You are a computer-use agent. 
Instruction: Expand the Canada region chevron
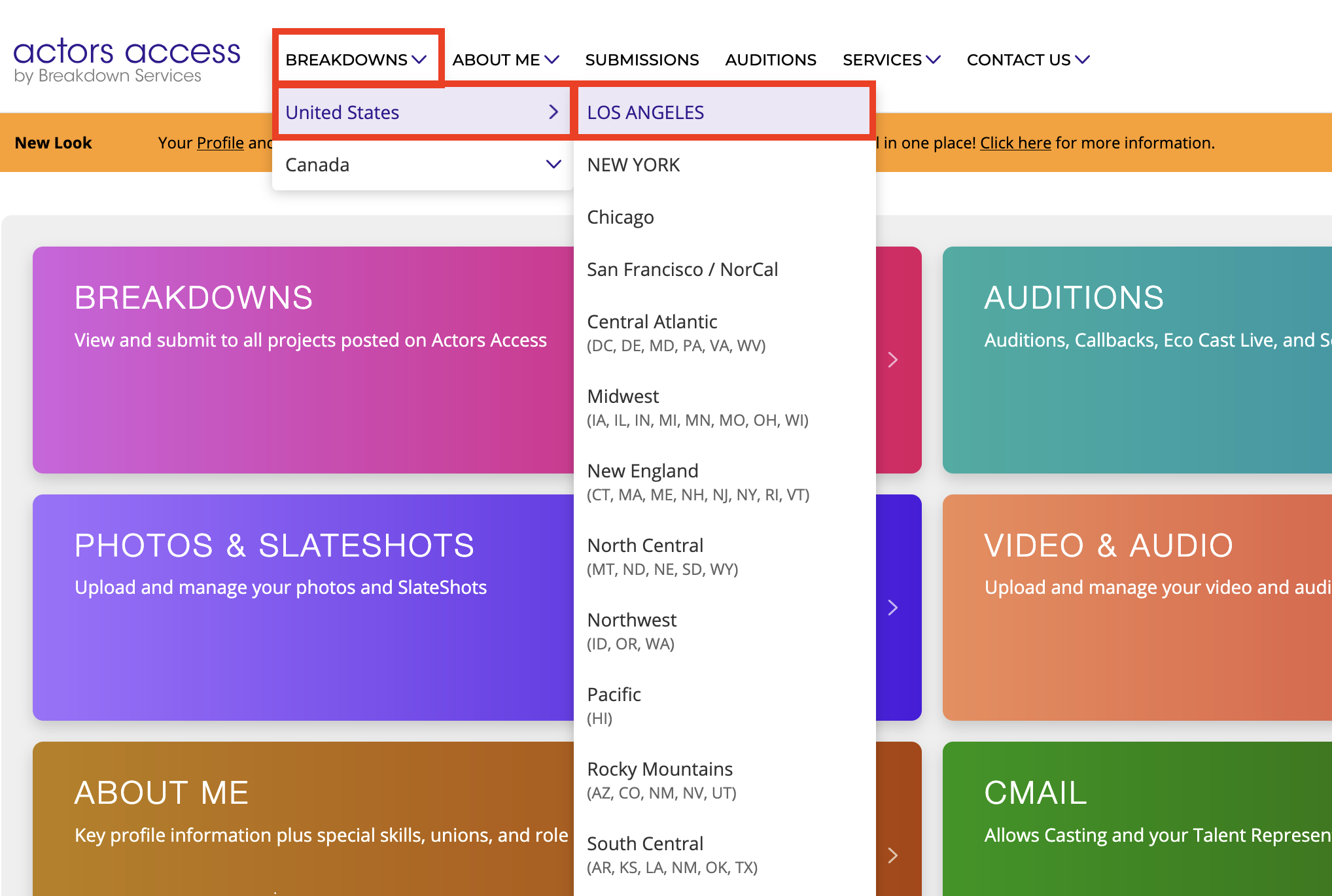[553, 164]
